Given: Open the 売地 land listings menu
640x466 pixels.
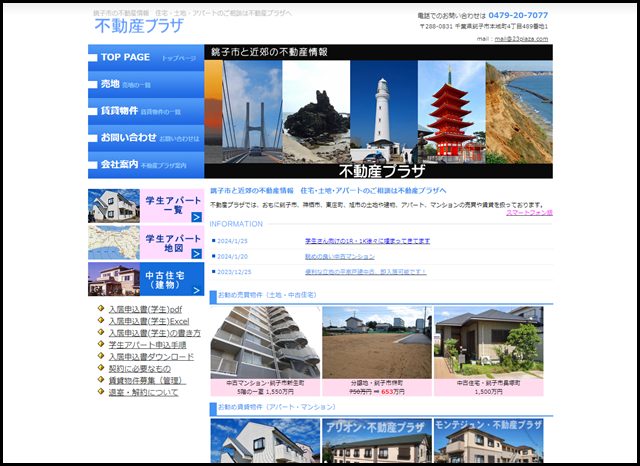Looking at the screenshot, I should (146, 84).
